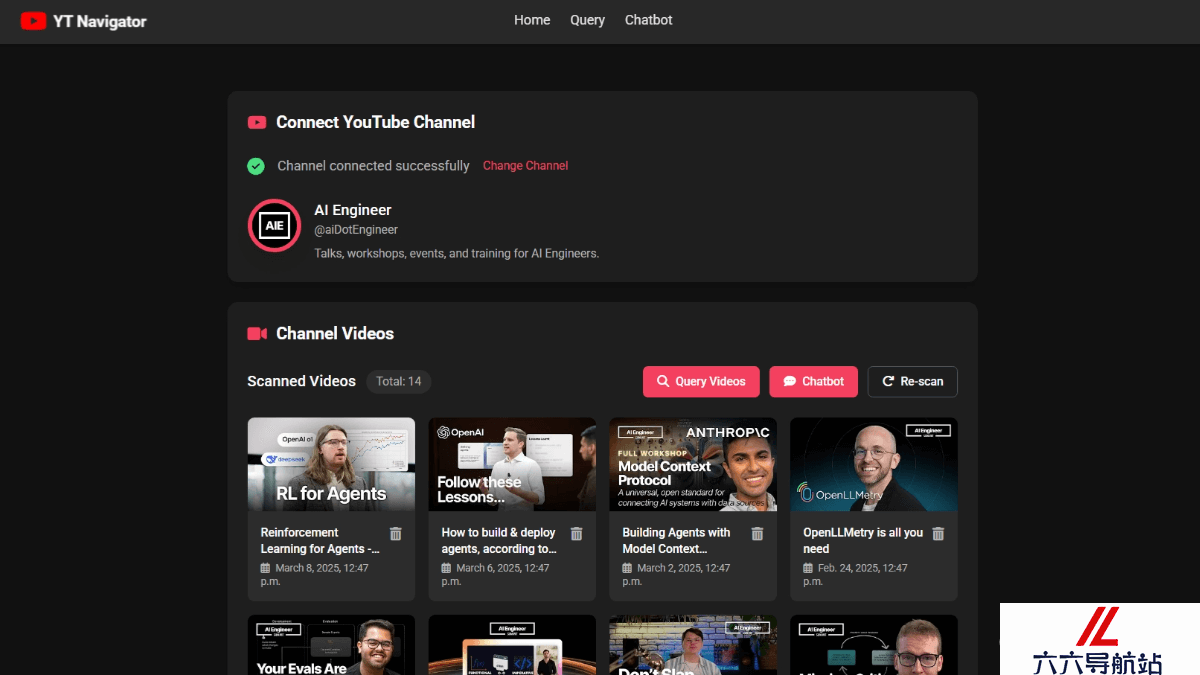Click the YT Navigator brand text
Screen dimensions: 1200x675
click(100, 21)
